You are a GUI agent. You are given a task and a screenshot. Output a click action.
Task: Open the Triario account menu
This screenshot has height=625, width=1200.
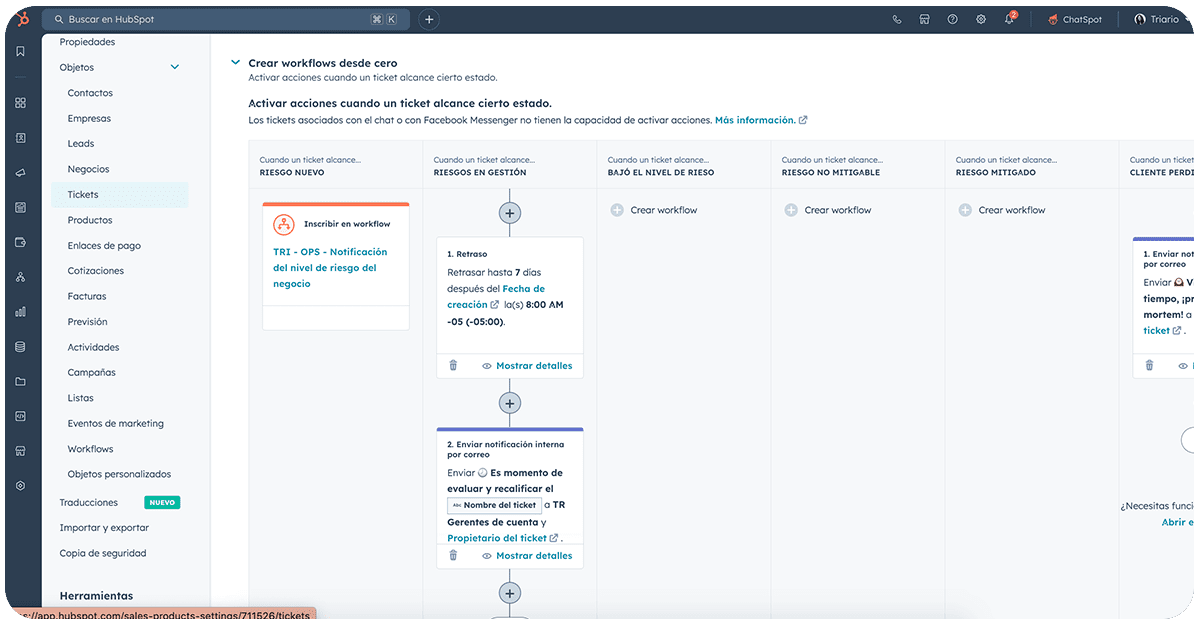pyautogui.click(x=1162, y=19)
